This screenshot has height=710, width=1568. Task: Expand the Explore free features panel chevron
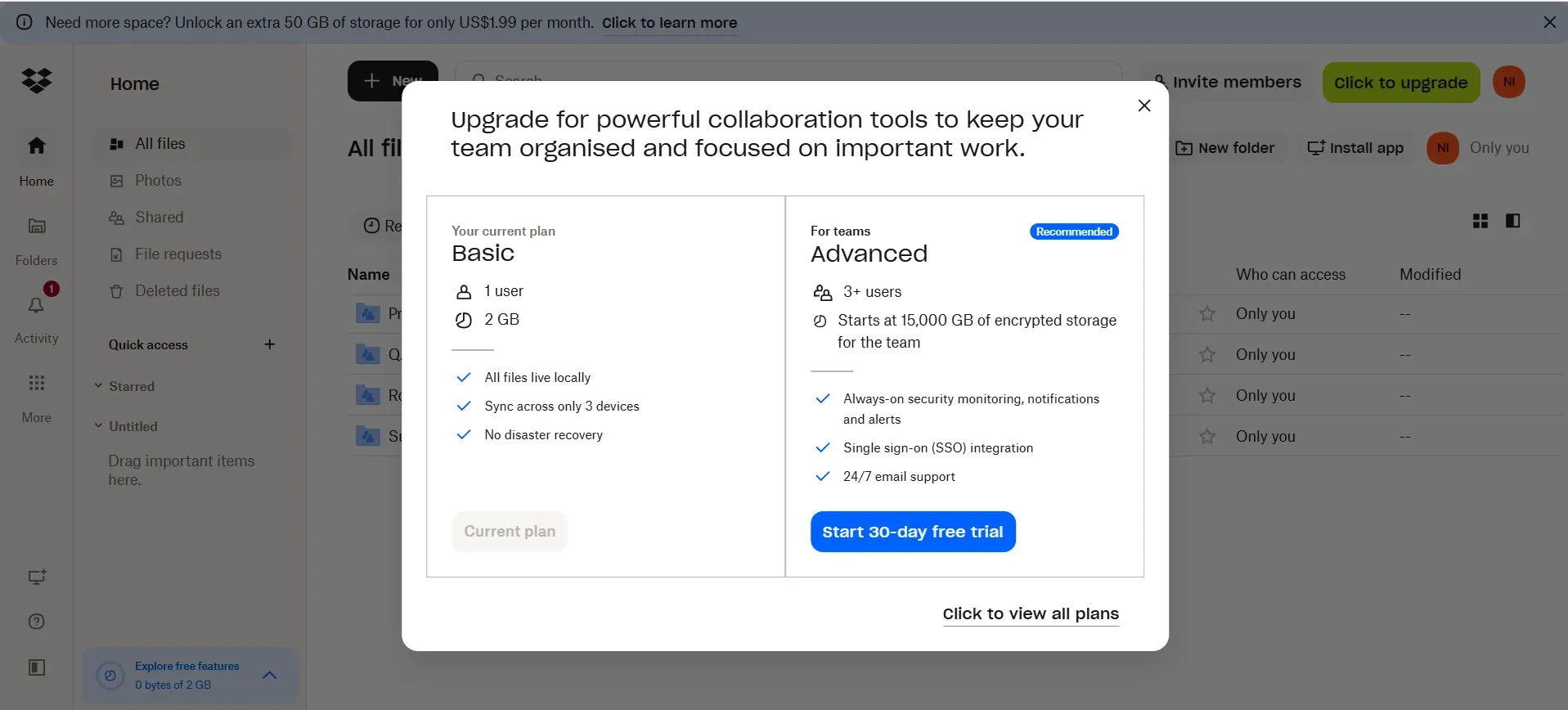click(x=270, y=675)
